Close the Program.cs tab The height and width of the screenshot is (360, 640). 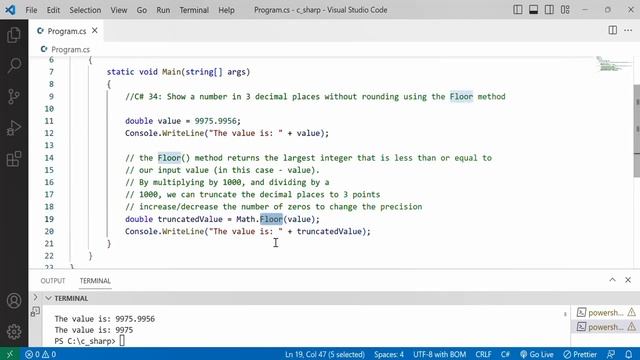click(x=95, y=31)
